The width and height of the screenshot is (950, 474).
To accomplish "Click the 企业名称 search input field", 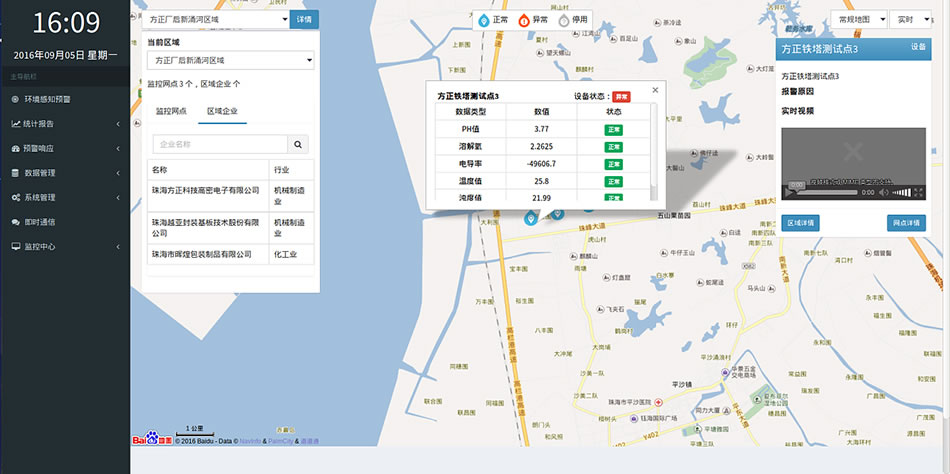I will (220, 144).
